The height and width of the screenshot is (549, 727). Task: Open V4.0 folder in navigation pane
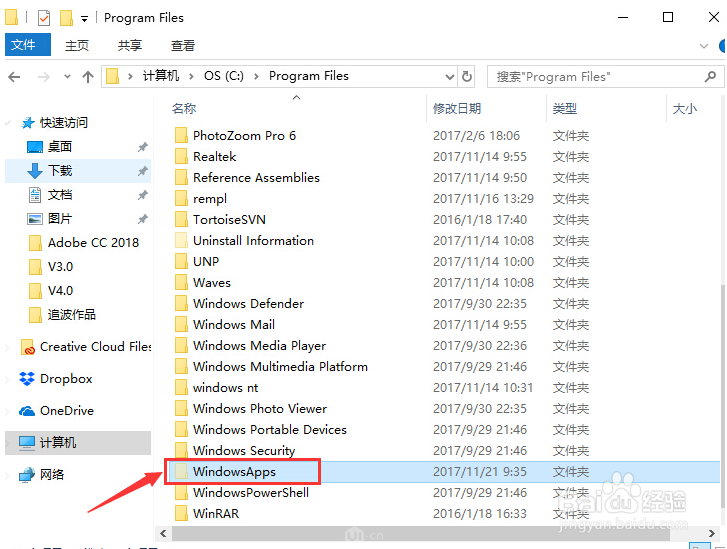point(60,291)
